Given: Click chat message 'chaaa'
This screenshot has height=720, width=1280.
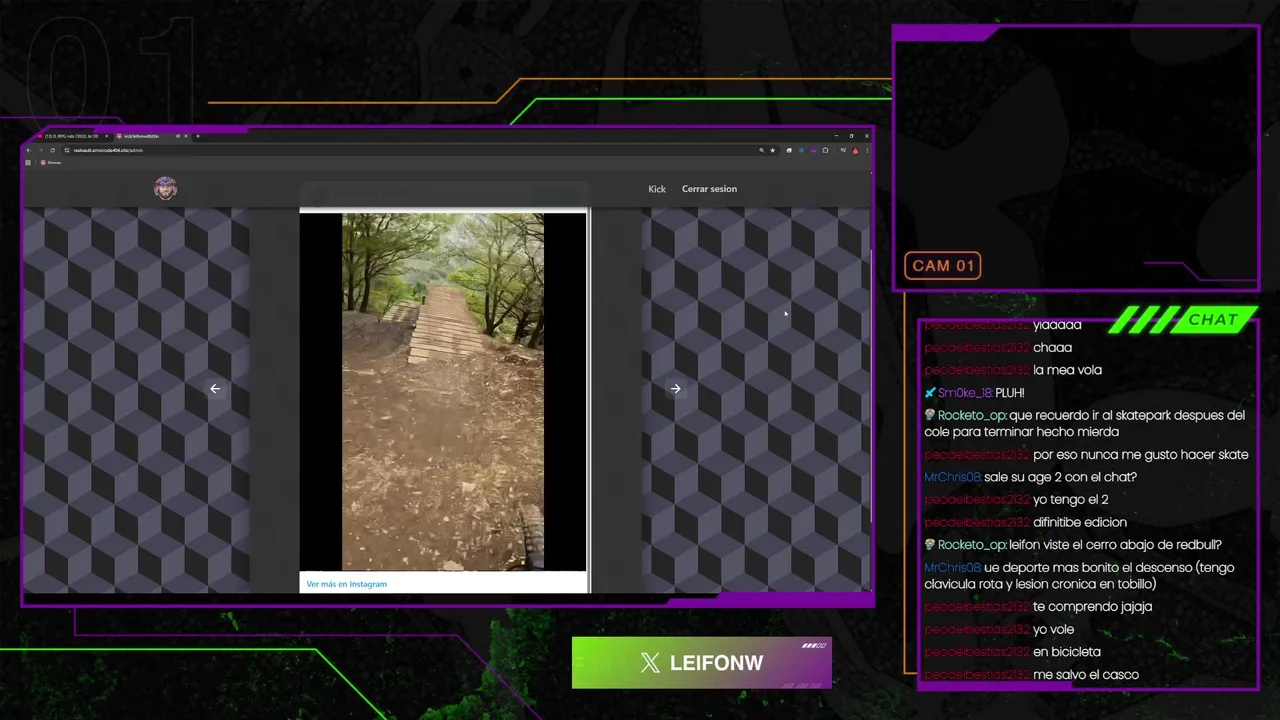Looking at the screenshot, I should coord(998,348).
